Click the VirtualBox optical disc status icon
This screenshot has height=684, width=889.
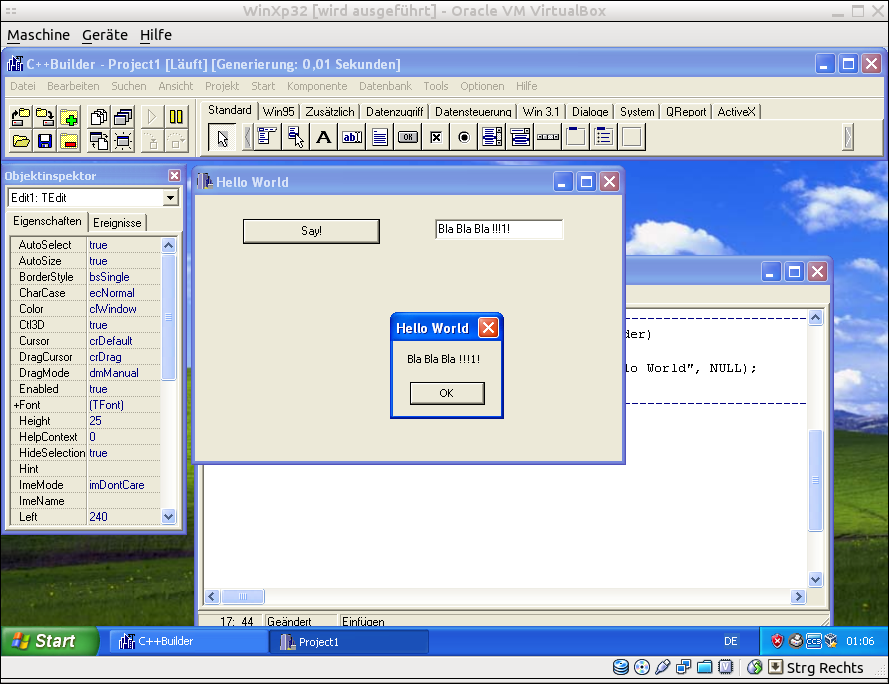click(x=642, y=667)
